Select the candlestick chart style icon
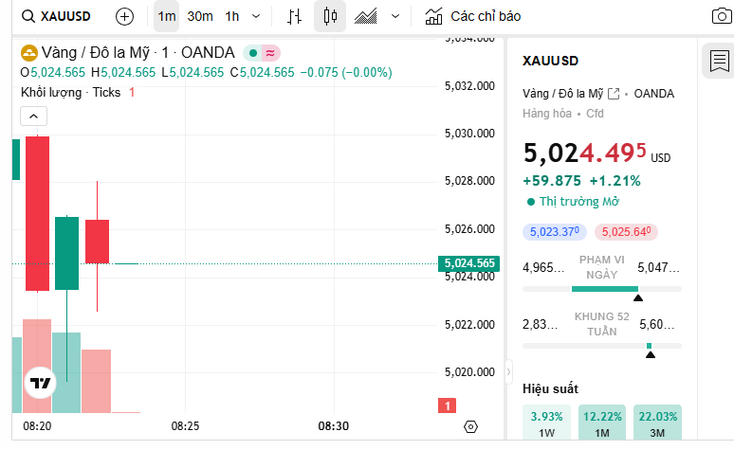The image size is (734, 450). click(331, 16)
